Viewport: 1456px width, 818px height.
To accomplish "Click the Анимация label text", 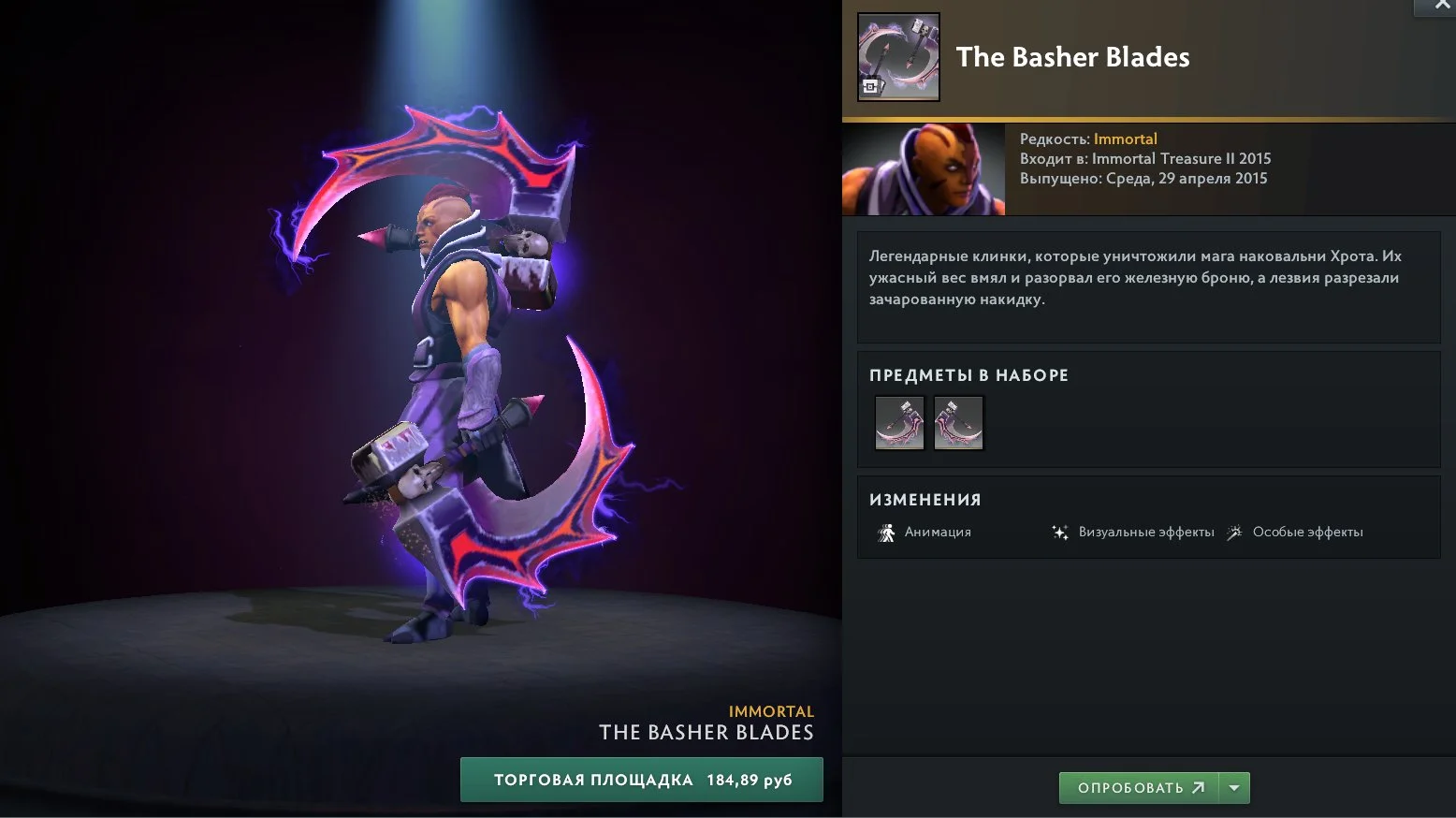I will pyautogui.click(x=938, y=532).
